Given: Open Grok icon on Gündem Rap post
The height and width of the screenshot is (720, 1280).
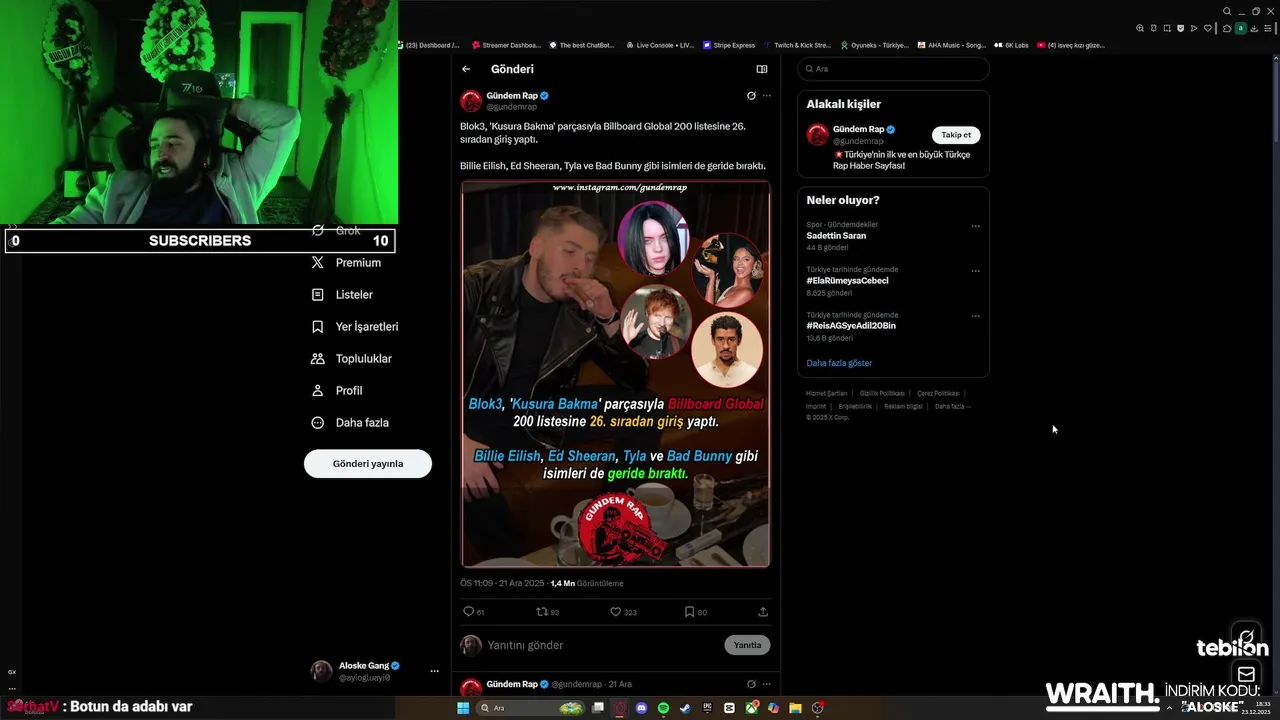Looking at the screenshot, I should point(751,96).
